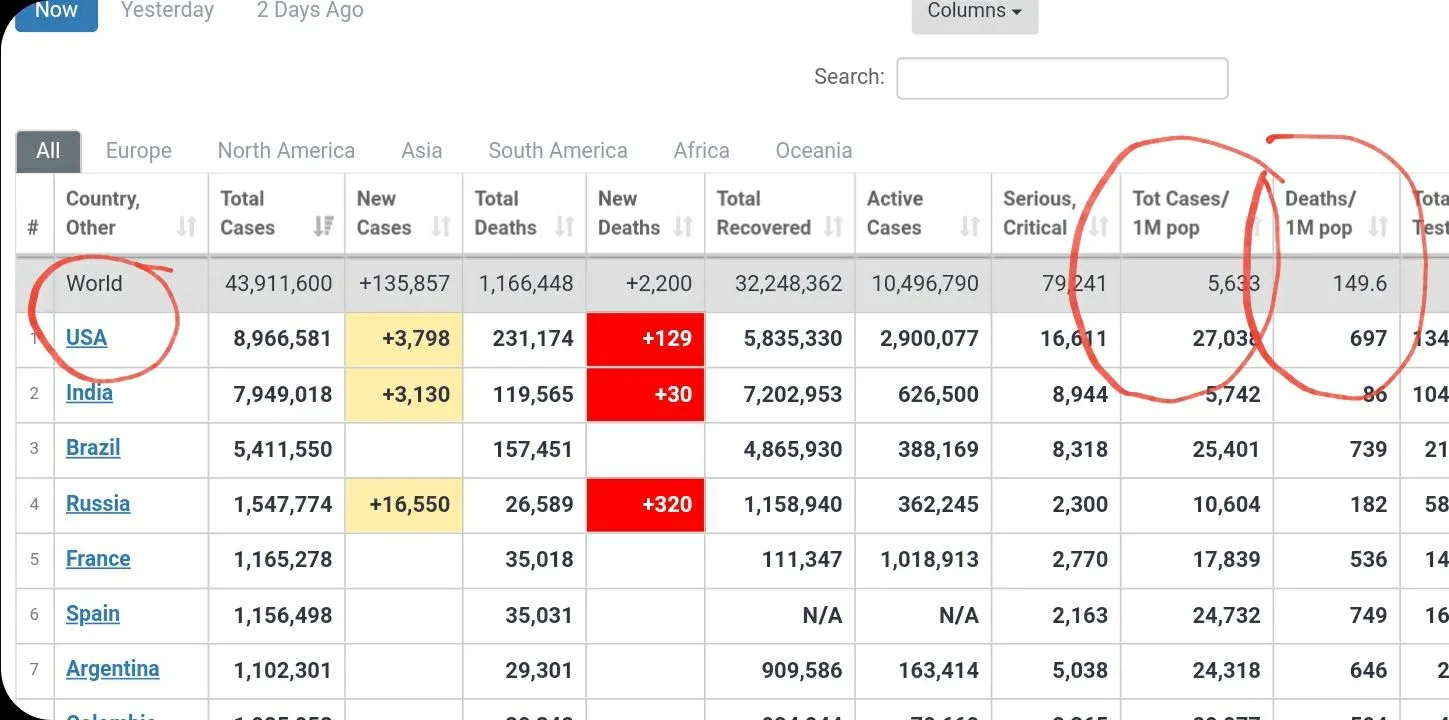Sort by Deaths/1M pop icon
Viewport: 1449px width, 720px height.
click(1378, 227)
